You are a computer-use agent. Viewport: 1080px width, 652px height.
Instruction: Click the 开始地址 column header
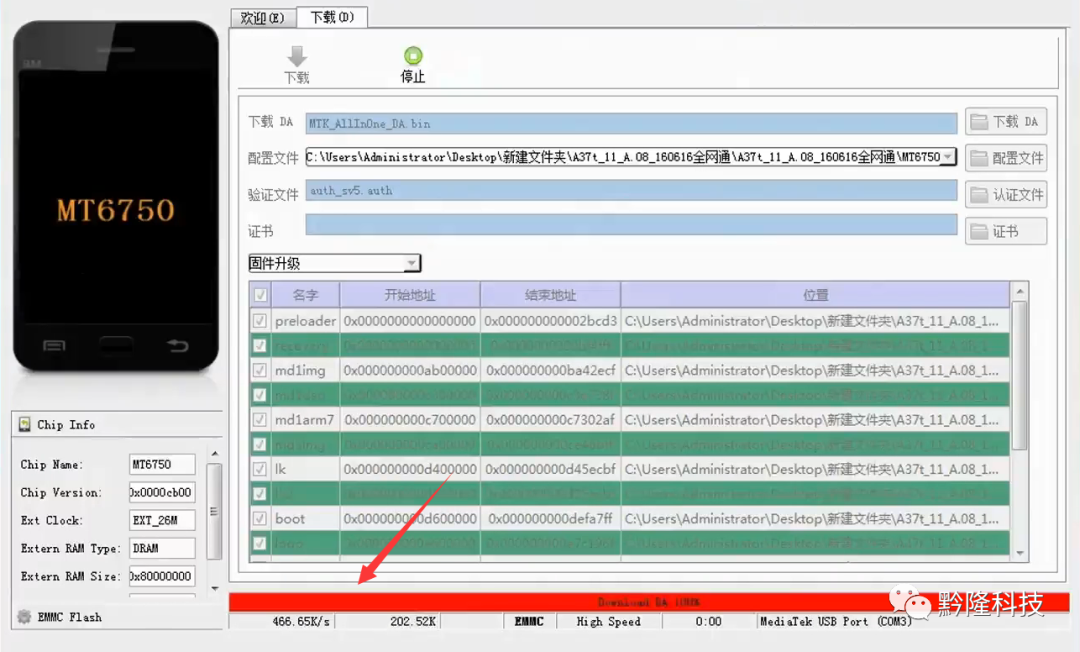pyautogui.click(x=410, y=295)
